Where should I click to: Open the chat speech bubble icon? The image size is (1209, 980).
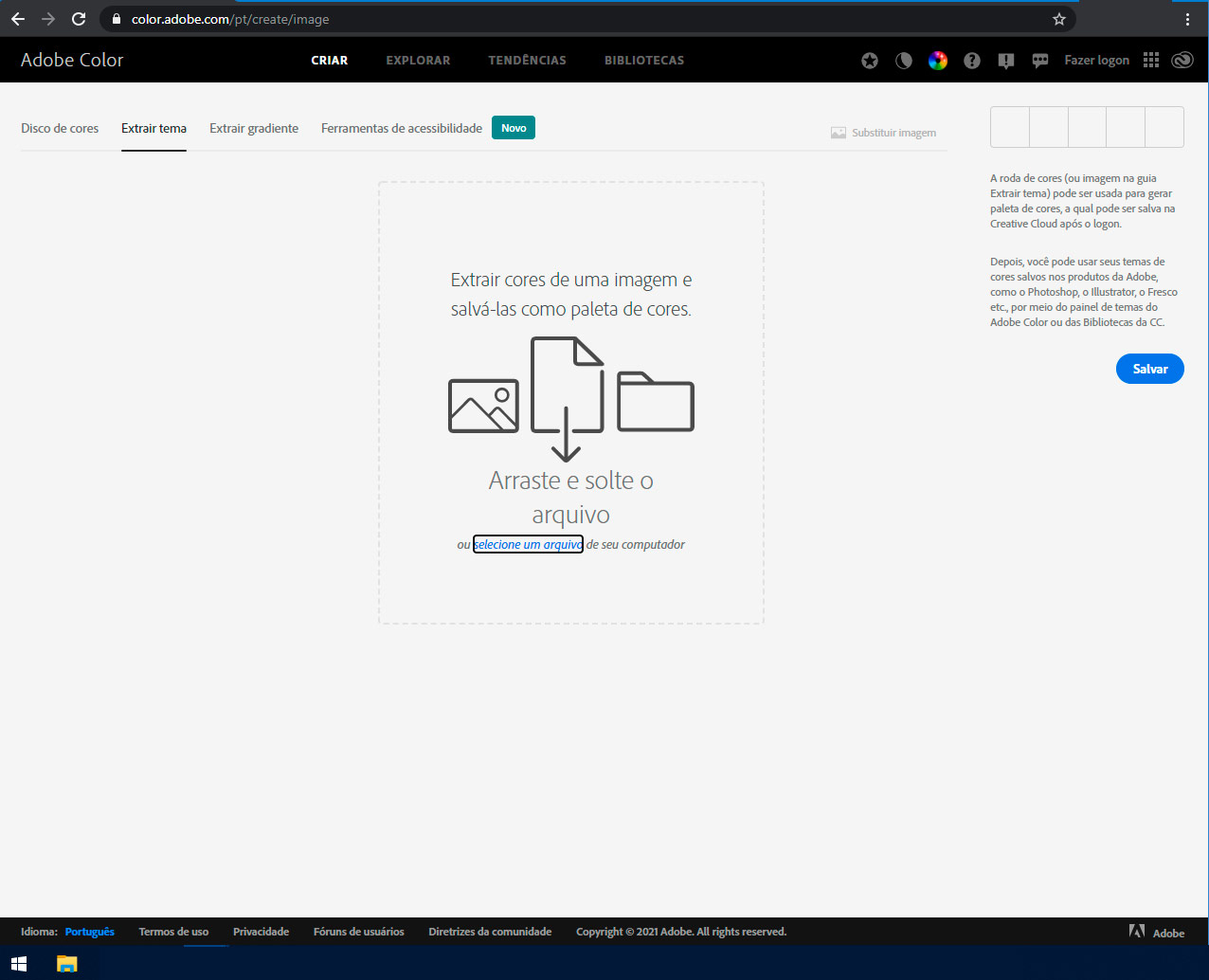tap(1040, 61)
